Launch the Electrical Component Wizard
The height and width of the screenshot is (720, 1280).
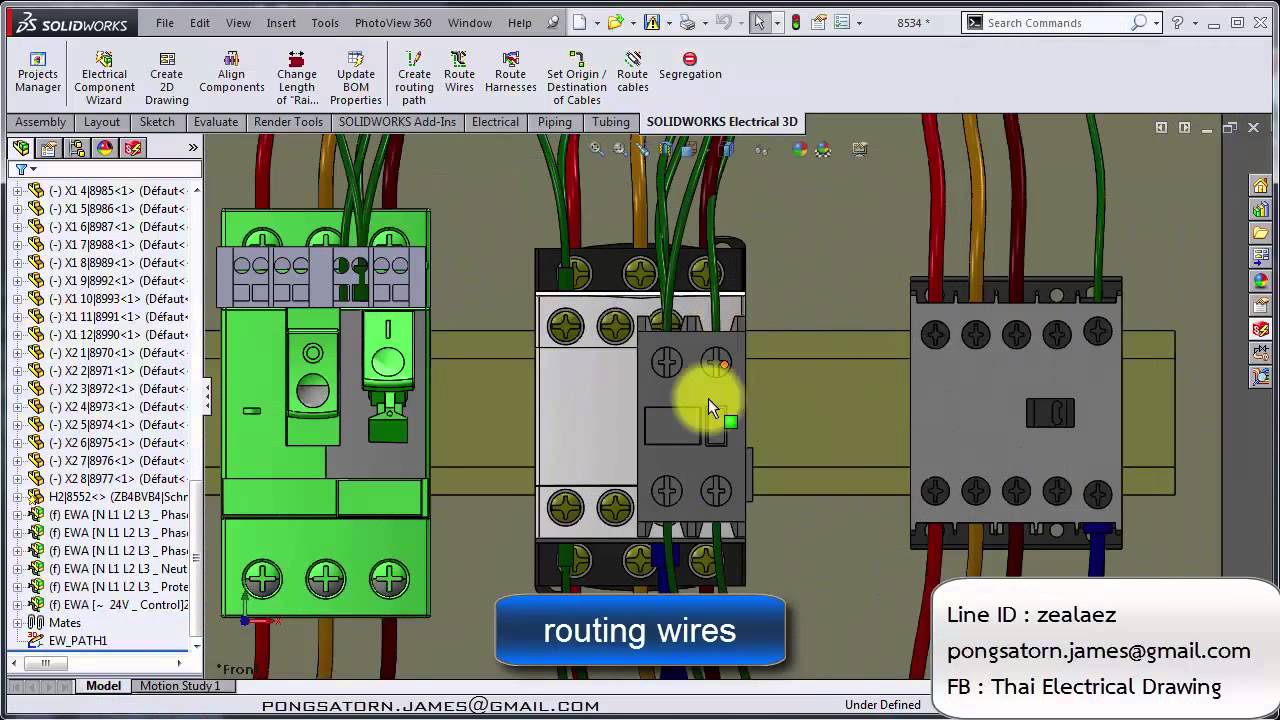tap(104, 79)
